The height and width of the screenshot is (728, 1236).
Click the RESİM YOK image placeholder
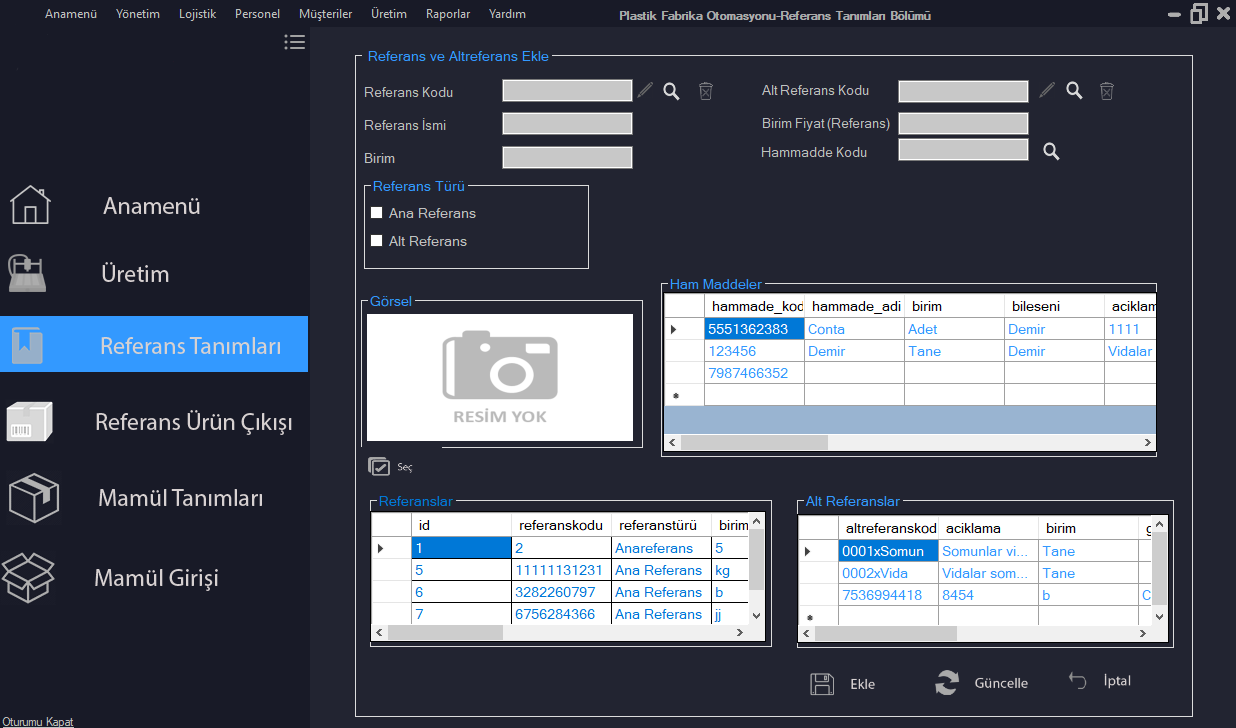pos(500,377)
